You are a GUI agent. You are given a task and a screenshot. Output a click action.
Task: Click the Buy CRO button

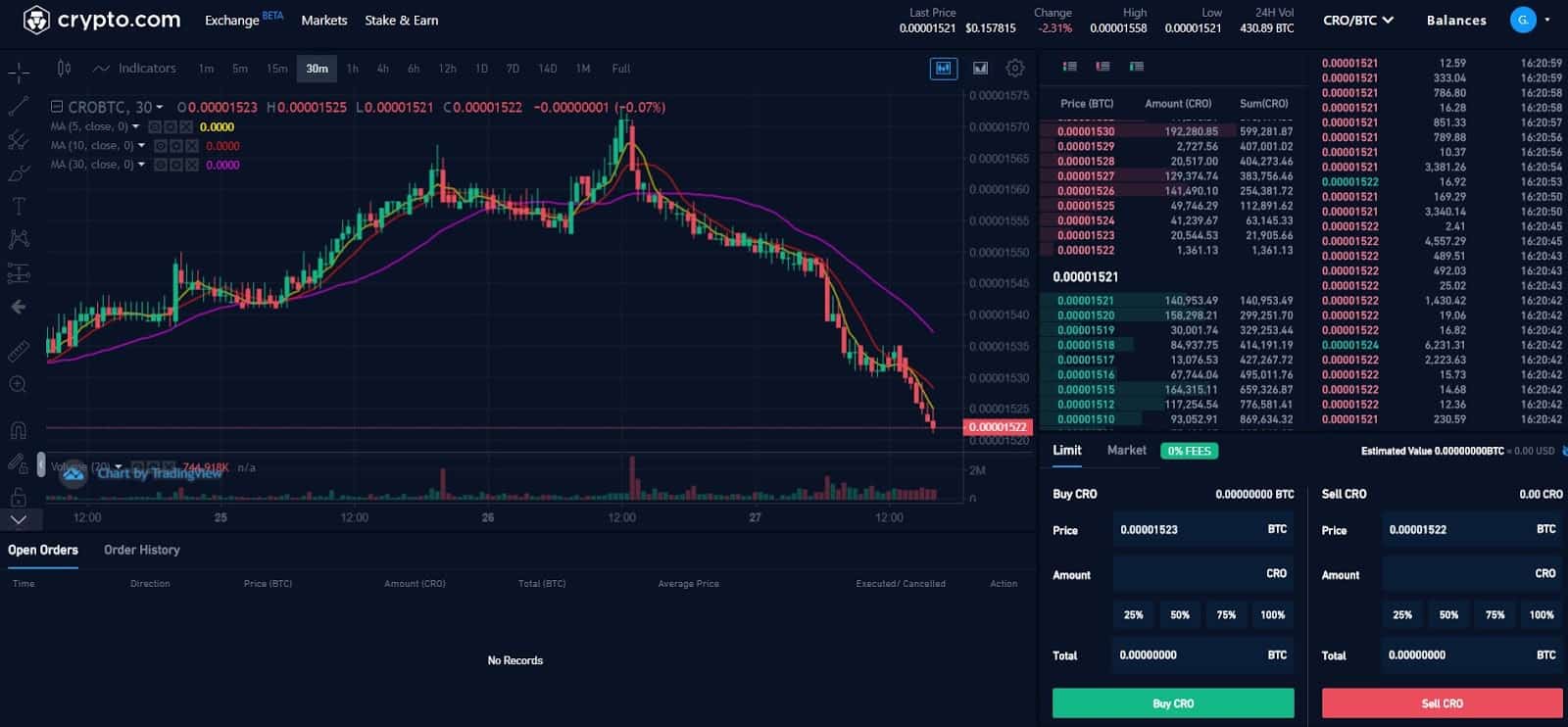pos(1173,703)
